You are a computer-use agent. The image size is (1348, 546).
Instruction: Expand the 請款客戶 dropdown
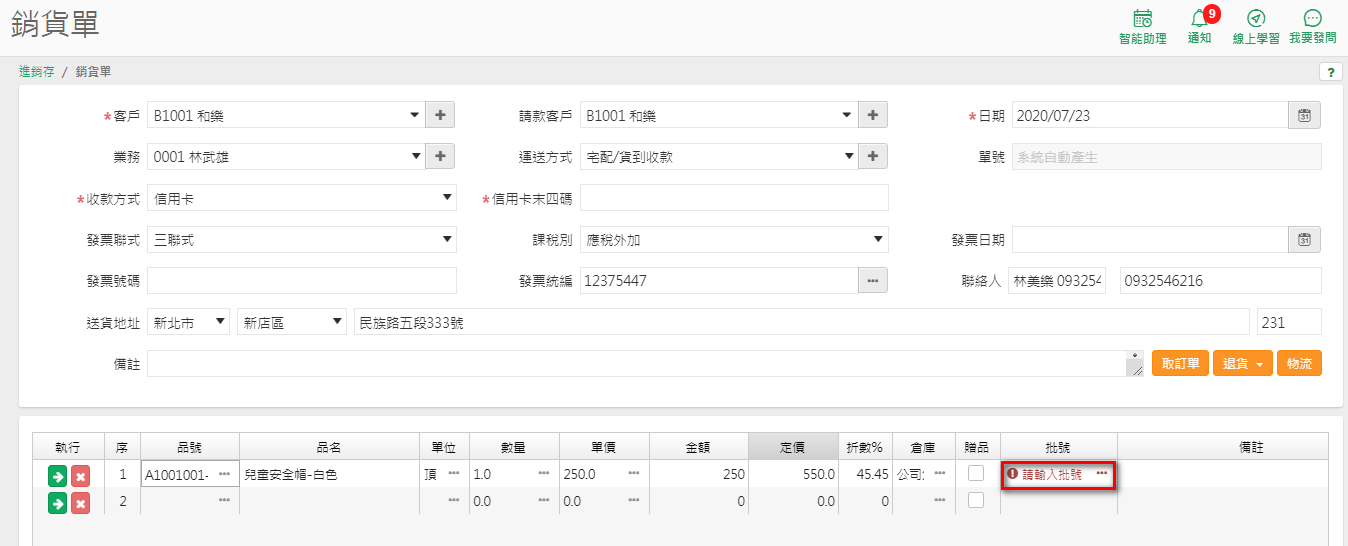point(847,116)
